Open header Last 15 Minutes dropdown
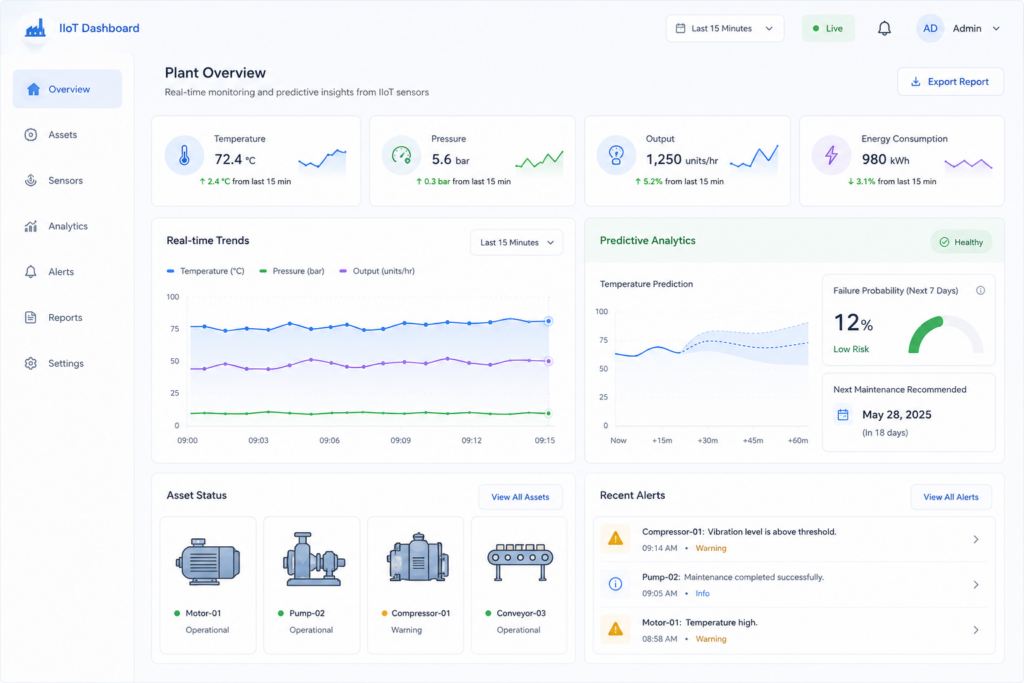Viewport: 1024px width, 683px height. point(725,28)
